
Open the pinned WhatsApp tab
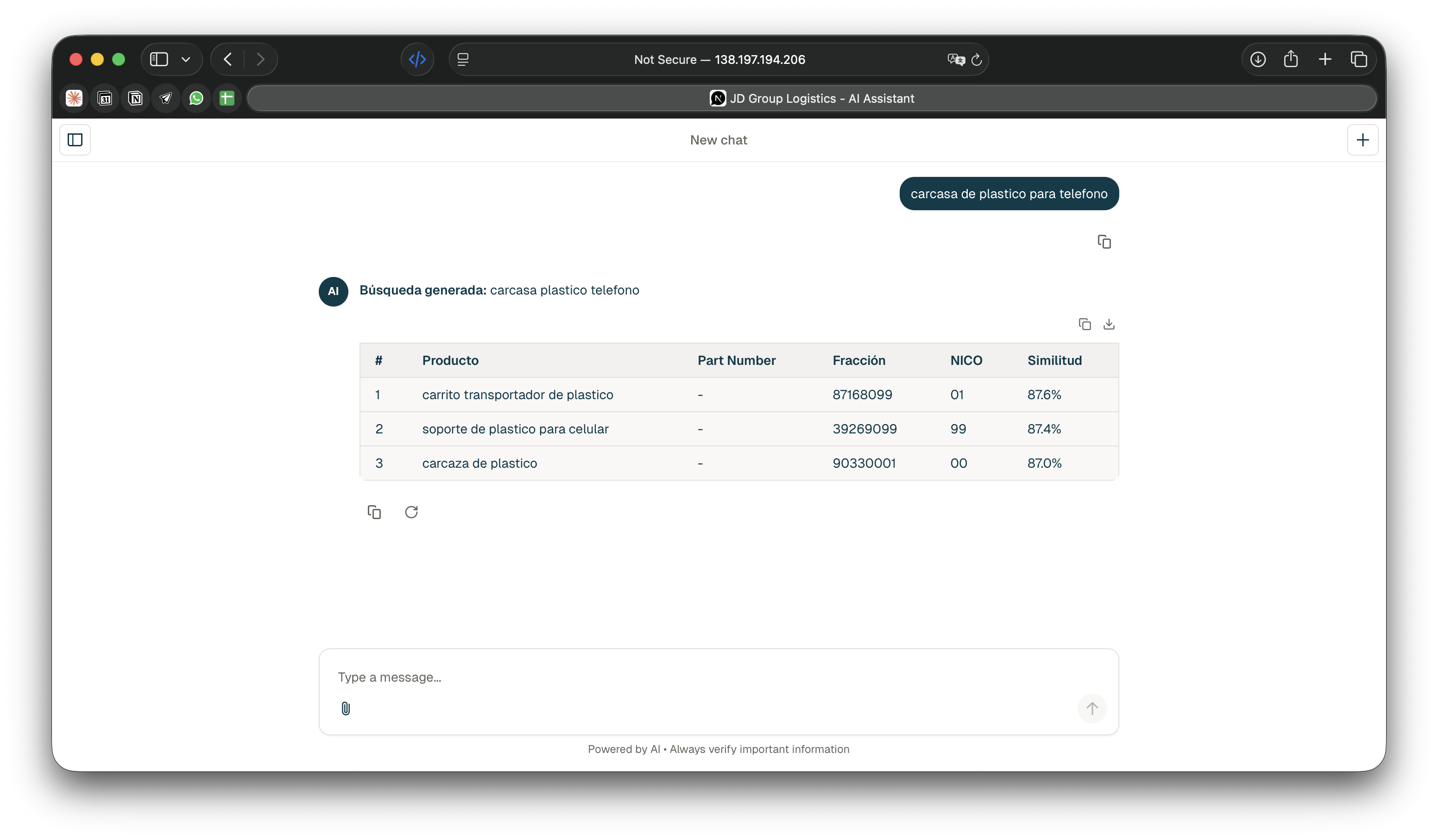pos(196,99)
